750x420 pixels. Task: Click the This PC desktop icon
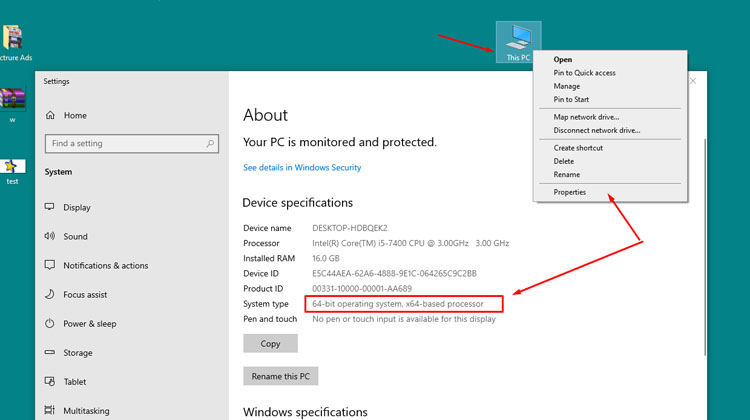517,40
